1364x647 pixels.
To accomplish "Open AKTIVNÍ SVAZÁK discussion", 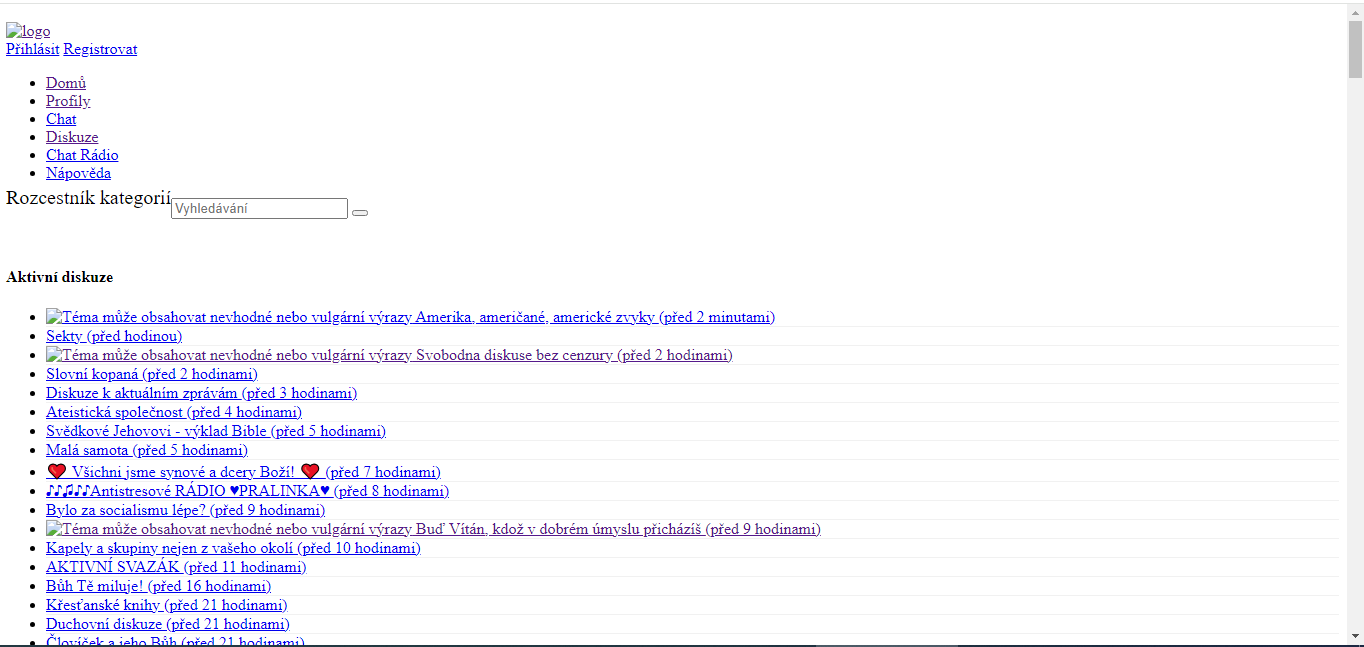I will (176, 567).
